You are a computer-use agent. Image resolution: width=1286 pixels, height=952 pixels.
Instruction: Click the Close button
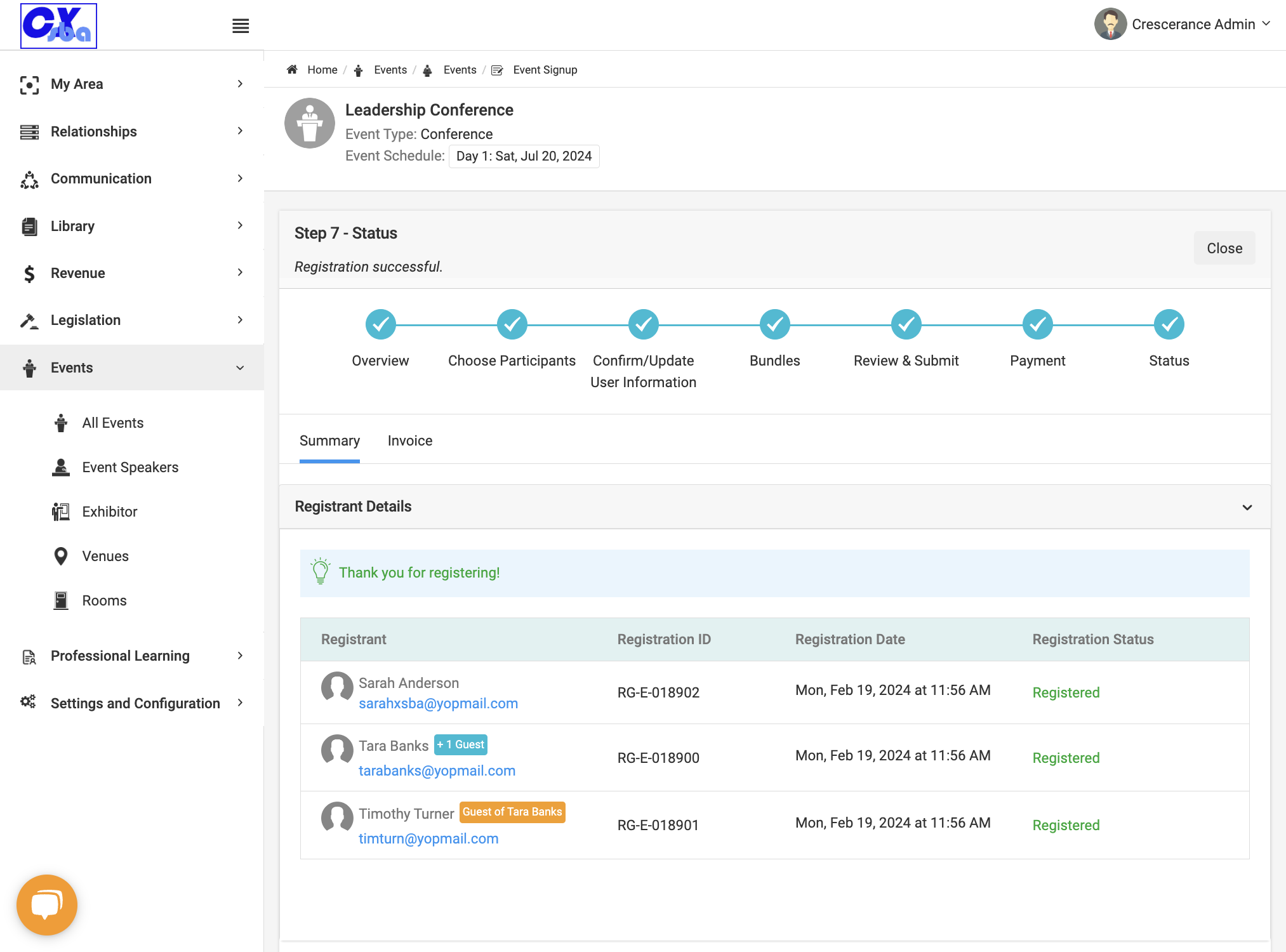[1224, 248]
